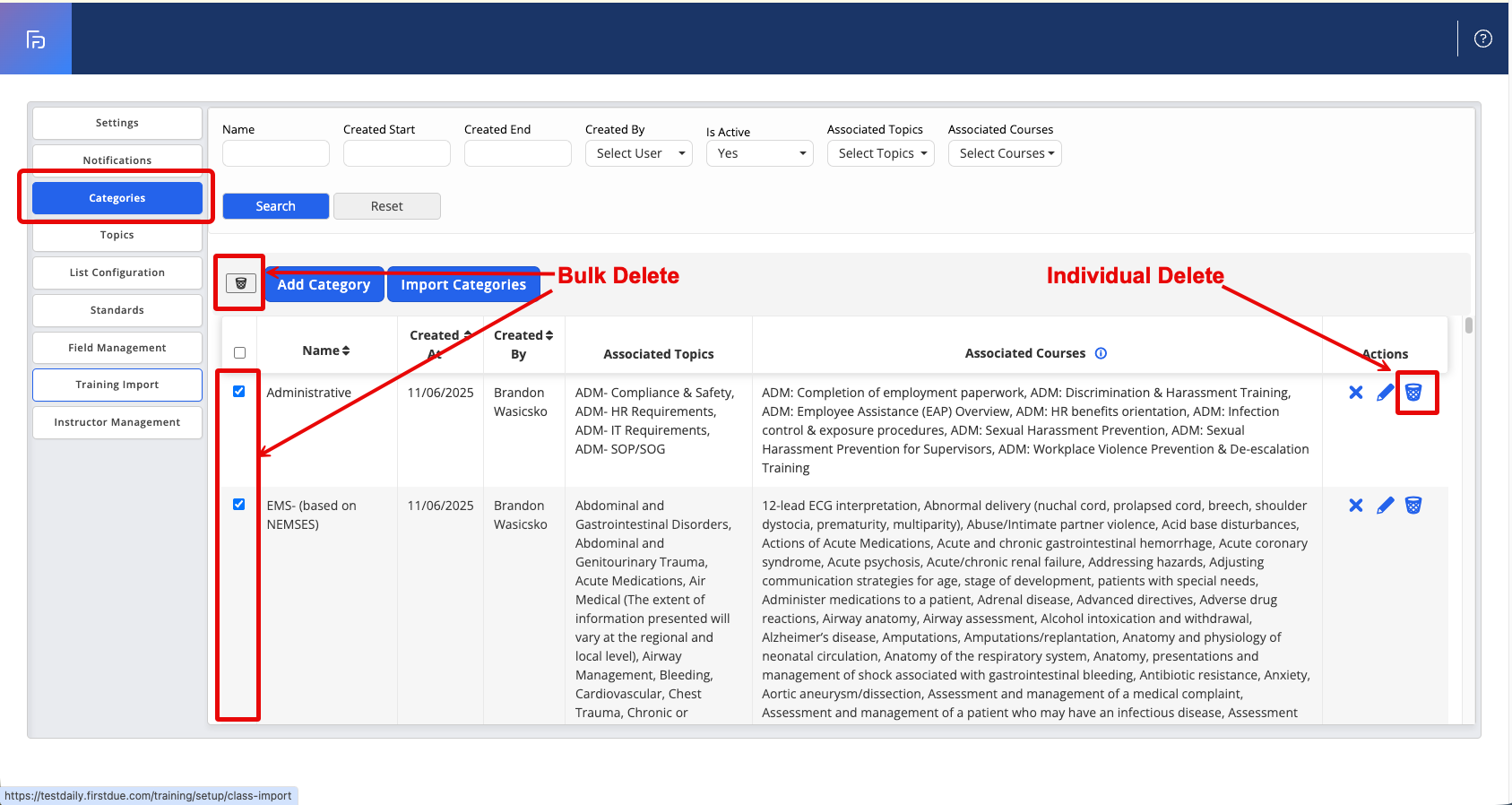
Task: Open Field Management sidebar item
Action: (117, 348)
